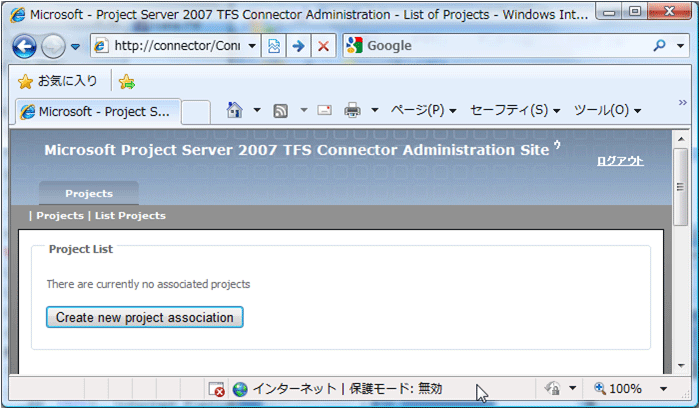
Task: Open the recent pages dropdown arrow
Action: click(75, 46)
